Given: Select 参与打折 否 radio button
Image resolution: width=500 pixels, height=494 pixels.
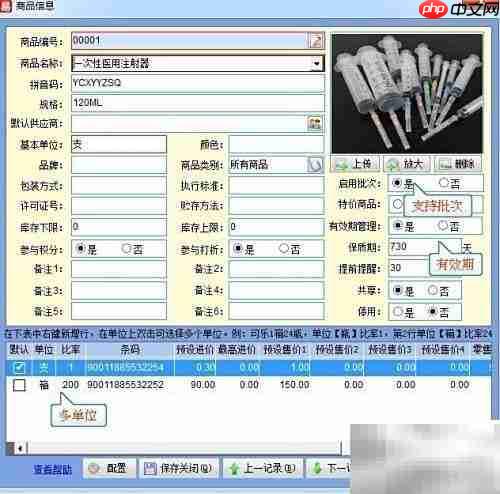Looking at the screenshot, I should [x=284, y=248].
